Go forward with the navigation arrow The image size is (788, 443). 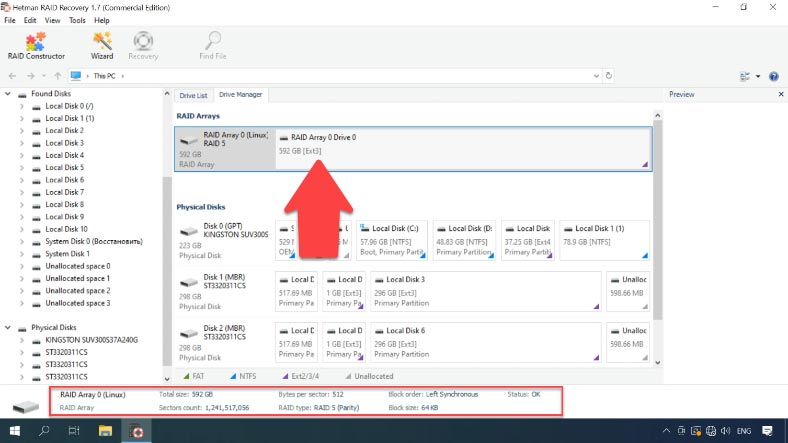pos(31,76)
